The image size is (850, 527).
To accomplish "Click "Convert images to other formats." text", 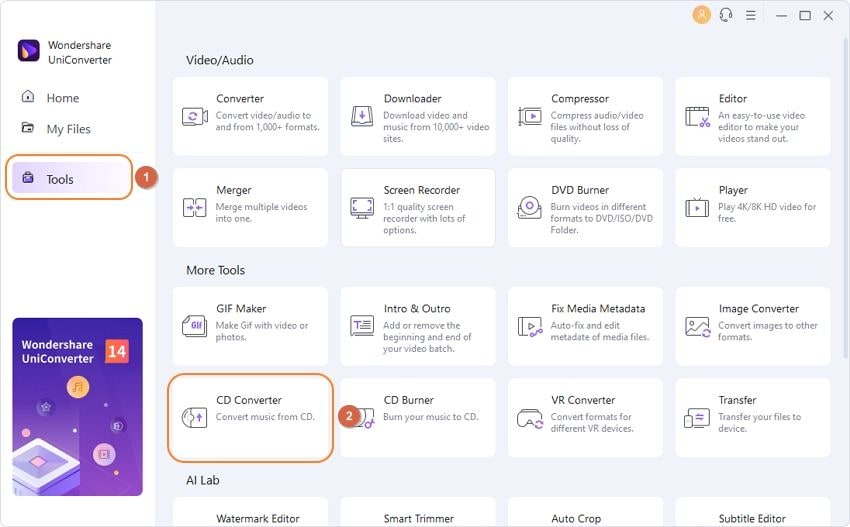I will tap(768, 331).
